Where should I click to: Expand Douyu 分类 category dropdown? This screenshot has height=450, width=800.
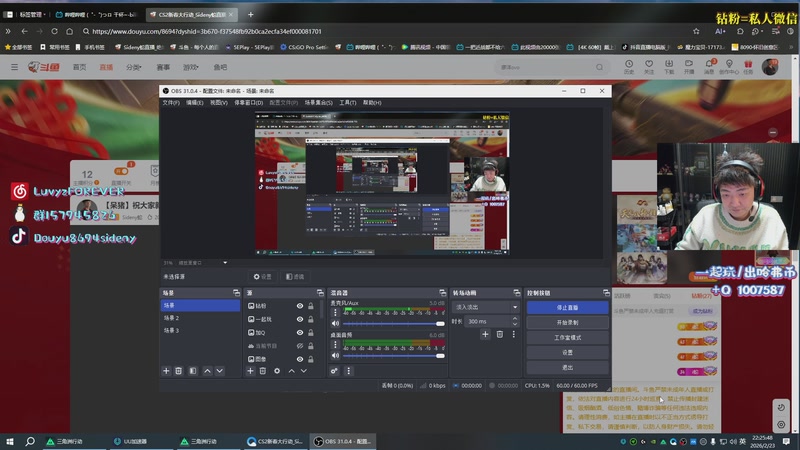(134, 67)
